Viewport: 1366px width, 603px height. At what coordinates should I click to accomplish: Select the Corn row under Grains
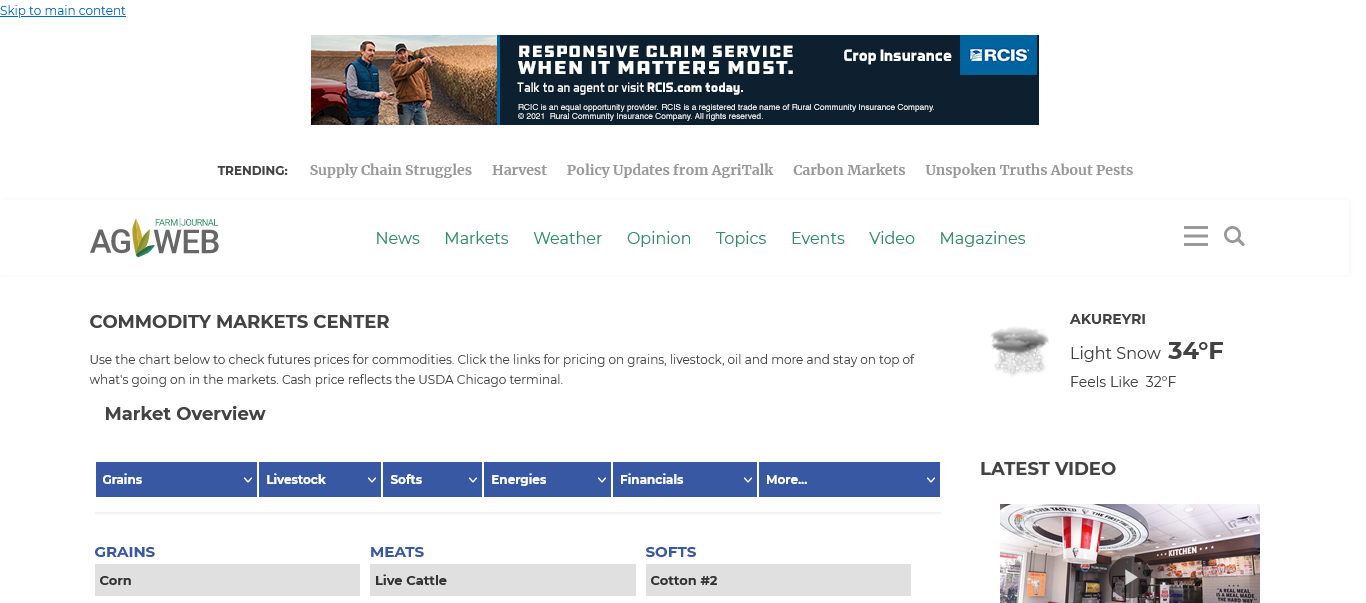point(227,580)
